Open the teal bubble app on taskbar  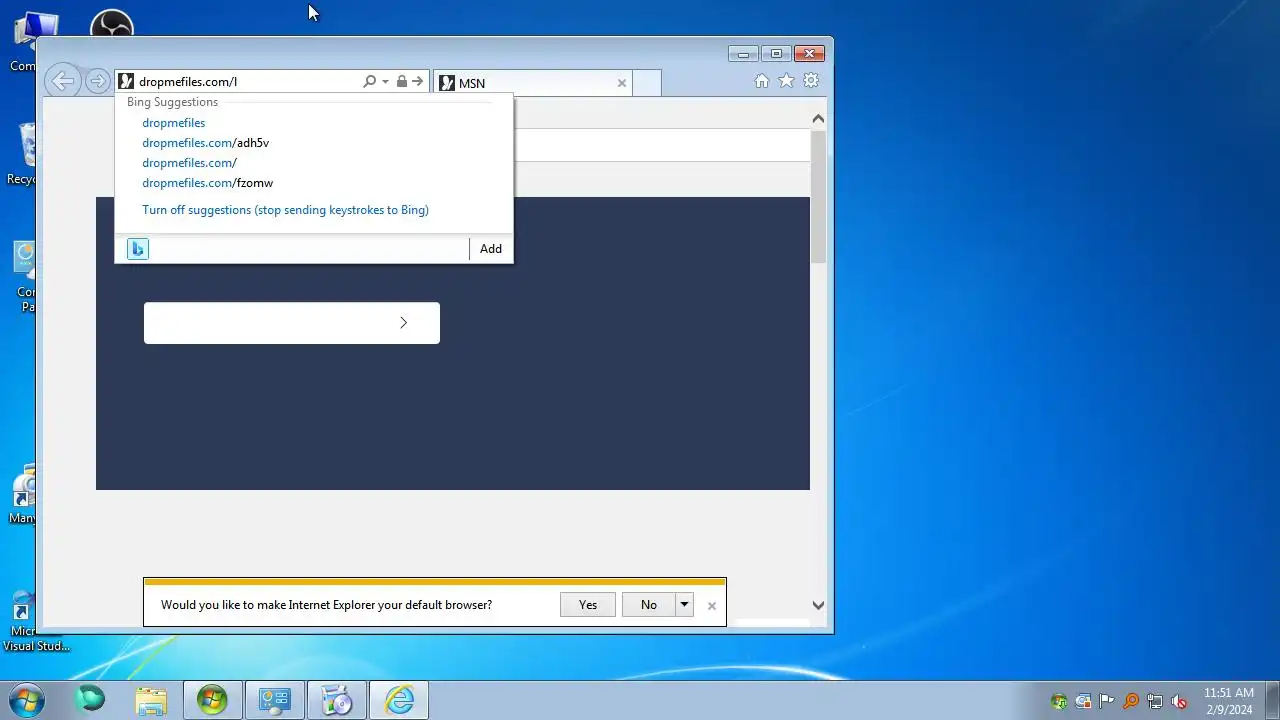pyautogui.click(x=90, y=699)
